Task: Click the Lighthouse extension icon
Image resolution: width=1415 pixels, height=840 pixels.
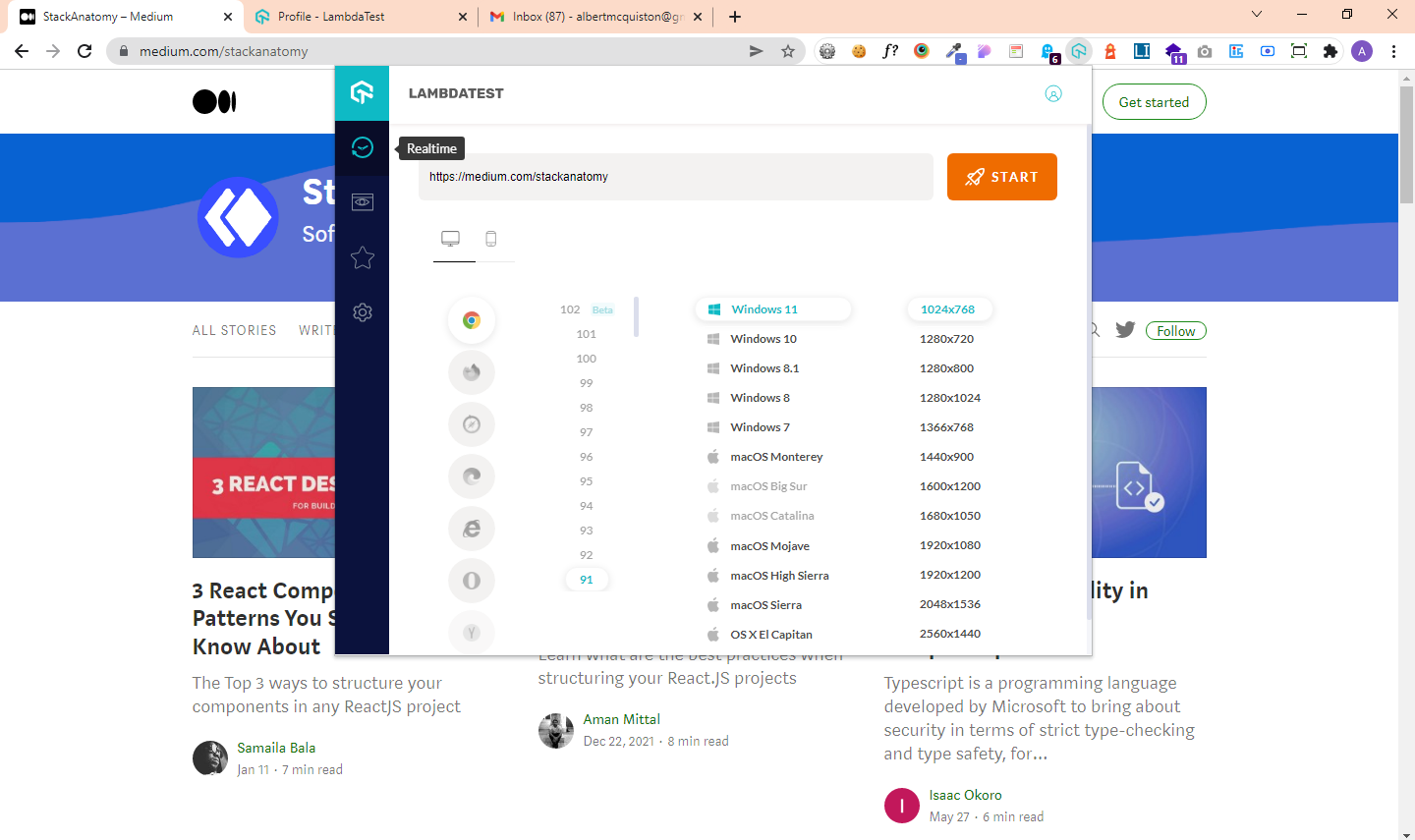Action: click(1110, 51)
